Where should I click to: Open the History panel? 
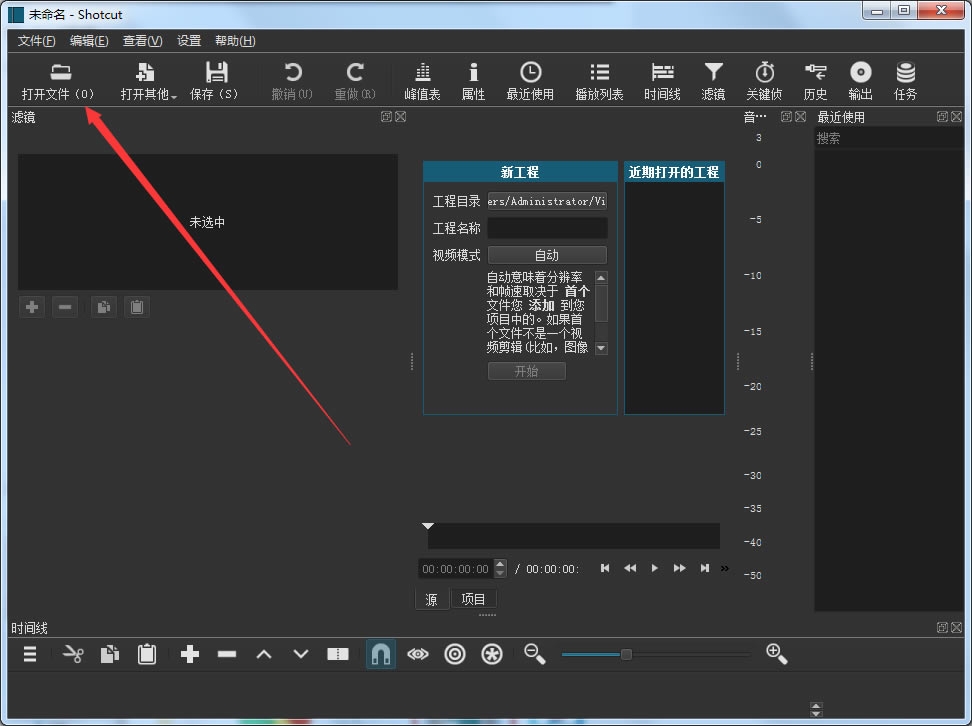[815, 80]
